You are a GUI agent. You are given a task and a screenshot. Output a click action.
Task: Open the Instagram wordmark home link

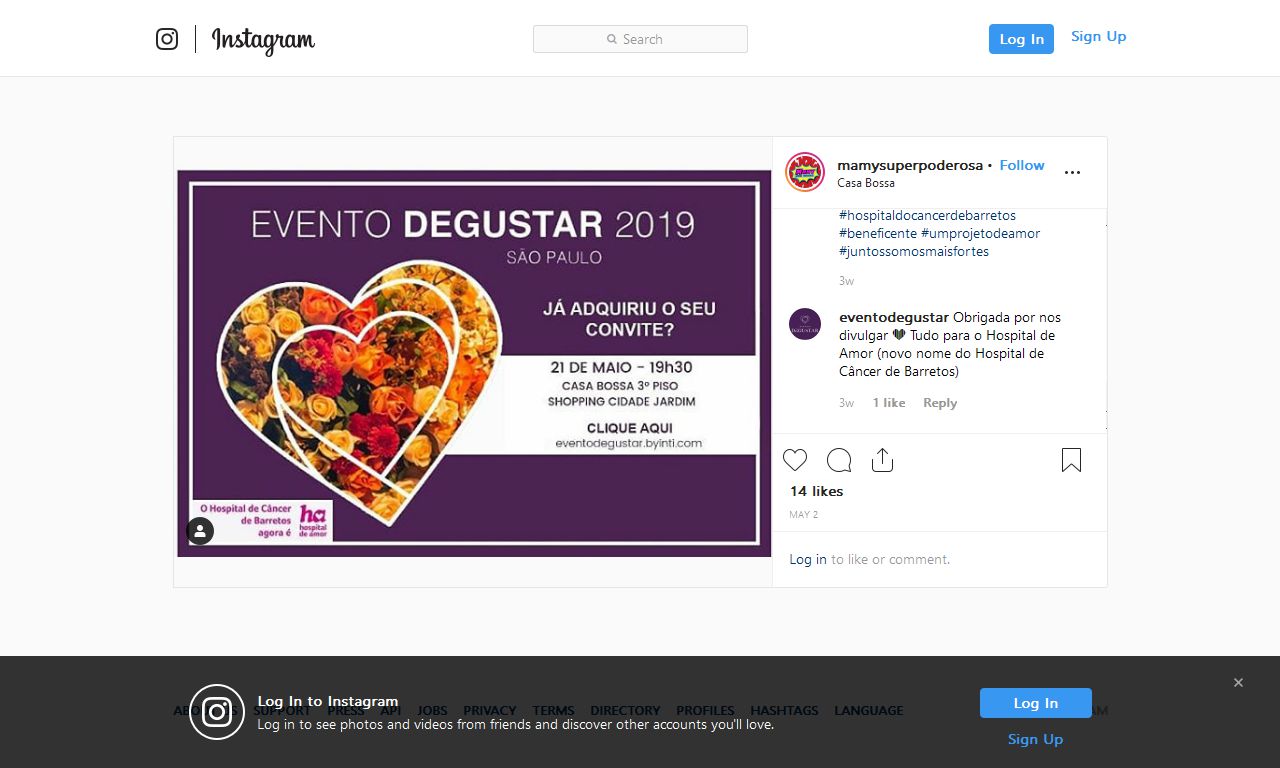coord(263,40)
